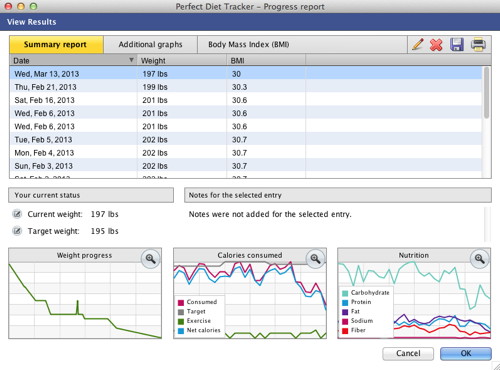Zoom into the Weight progress graph
The width and height of the screenshot is (500, 370).
(150, 258)
